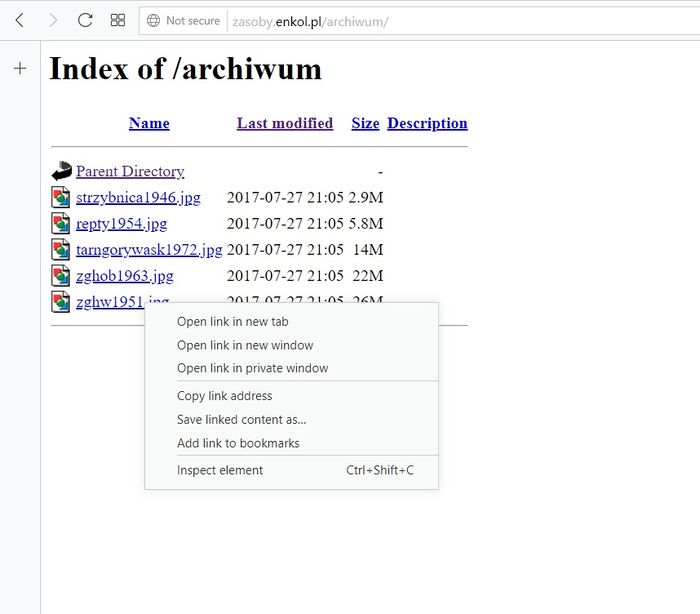The width and height of the screenshot is (700, 614).
Task: Open the tab overview grid icon
Action: [118, 20]
